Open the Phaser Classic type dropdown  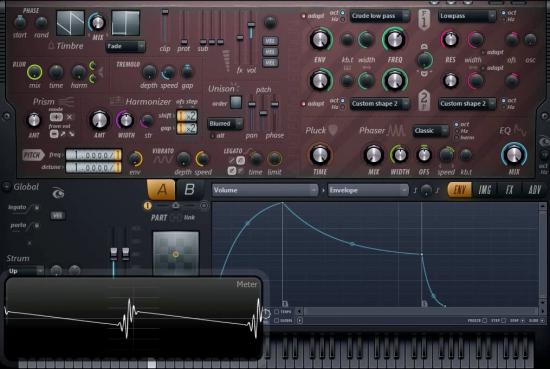(430, 130)
